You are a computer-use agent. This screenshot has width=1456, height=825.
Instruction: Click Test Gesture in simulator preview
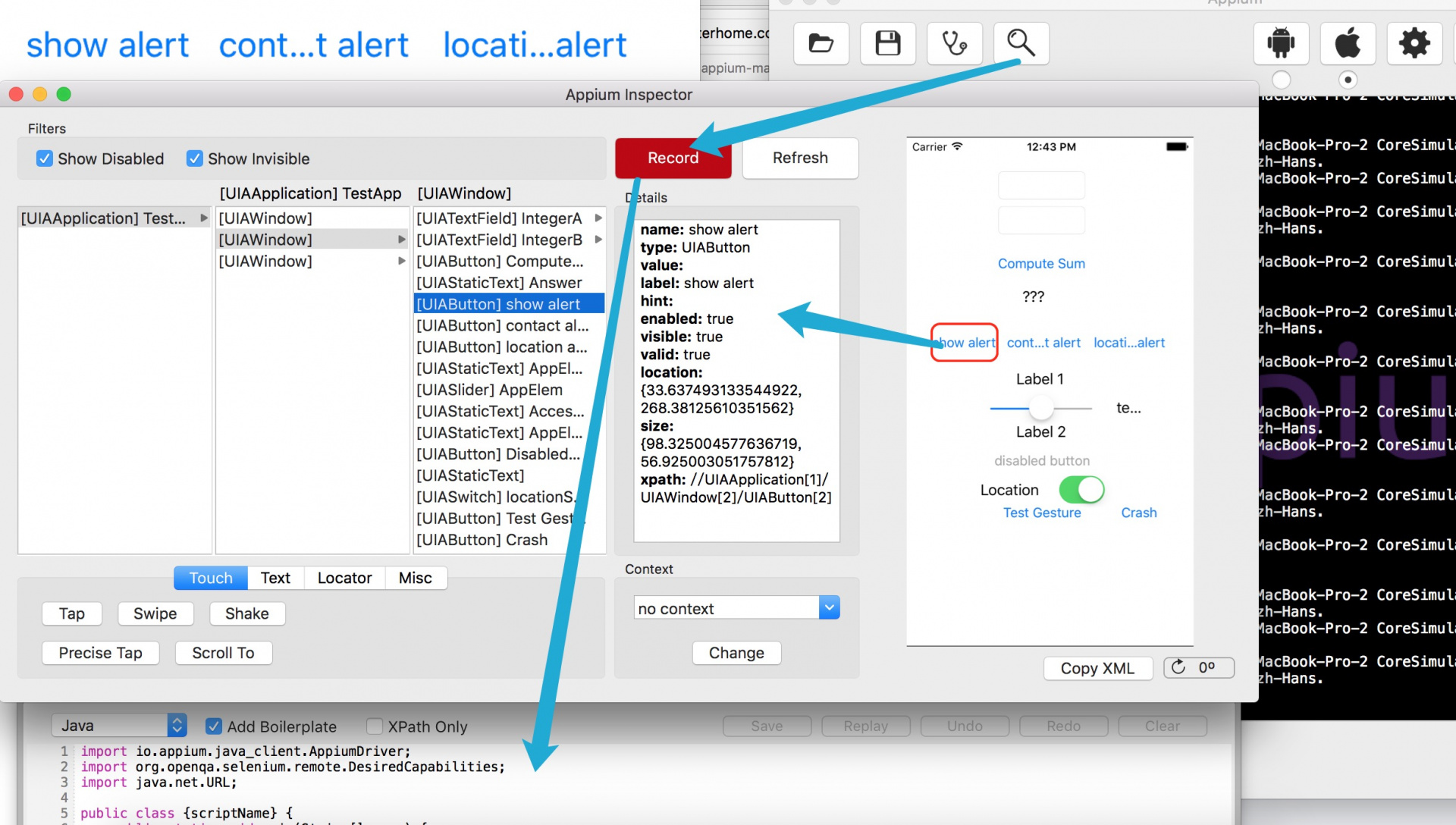click(x=1042, y=513)
